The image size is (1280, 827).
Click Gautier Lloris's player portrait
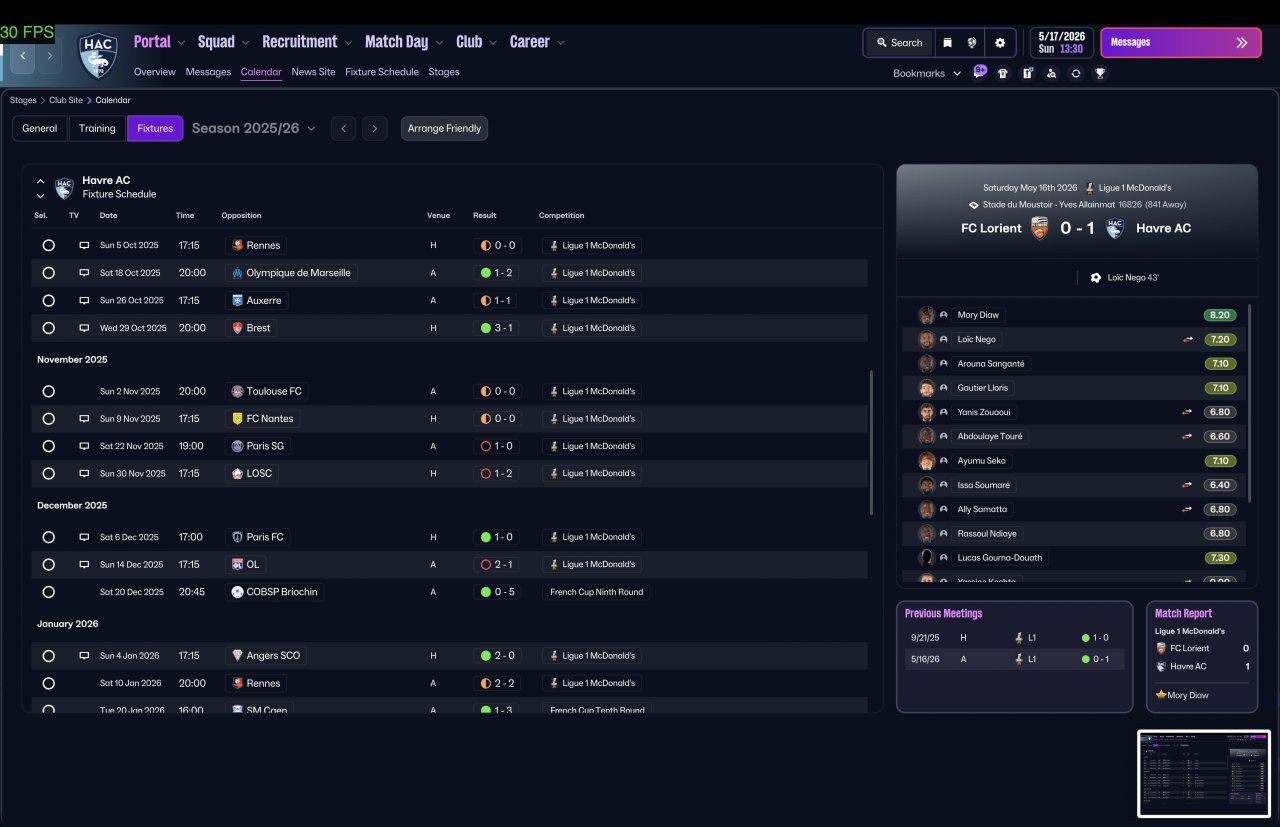[x=927, y=388]
